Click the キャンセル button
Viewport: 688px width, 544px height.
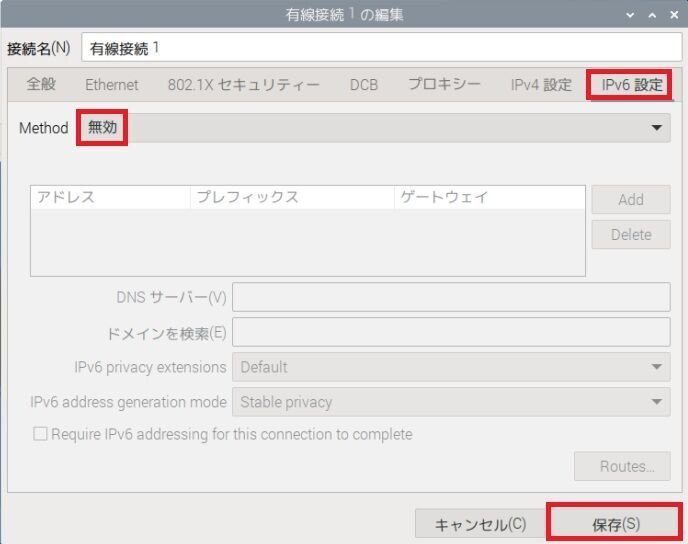[x=480, y=524]
